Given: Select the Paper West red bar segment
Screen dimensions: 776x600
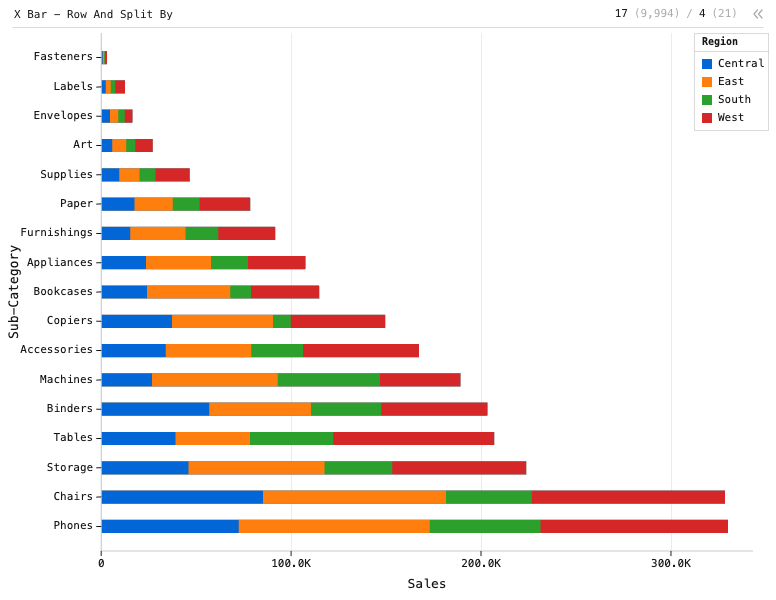Looking at the screenshot, I should [225, 204].
